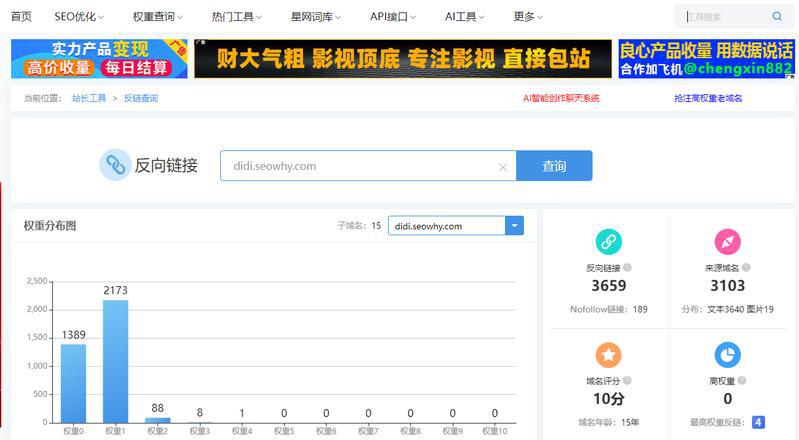The height and width of the screenshot is (440, 799).
Task: Open the help tooltip icon next to 来源域名
Action: tap(746, 267)
